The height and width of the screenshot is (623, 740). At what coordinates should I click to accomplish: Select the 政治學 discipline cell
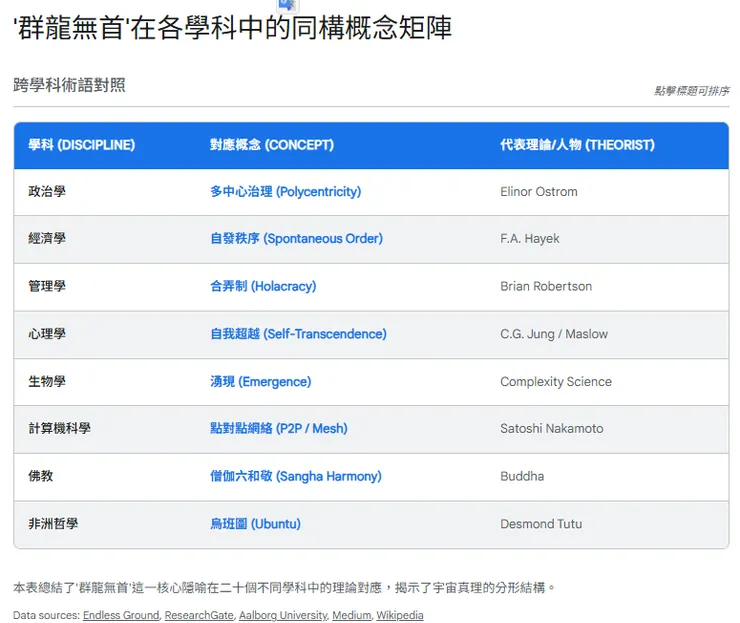pos(47,192)
